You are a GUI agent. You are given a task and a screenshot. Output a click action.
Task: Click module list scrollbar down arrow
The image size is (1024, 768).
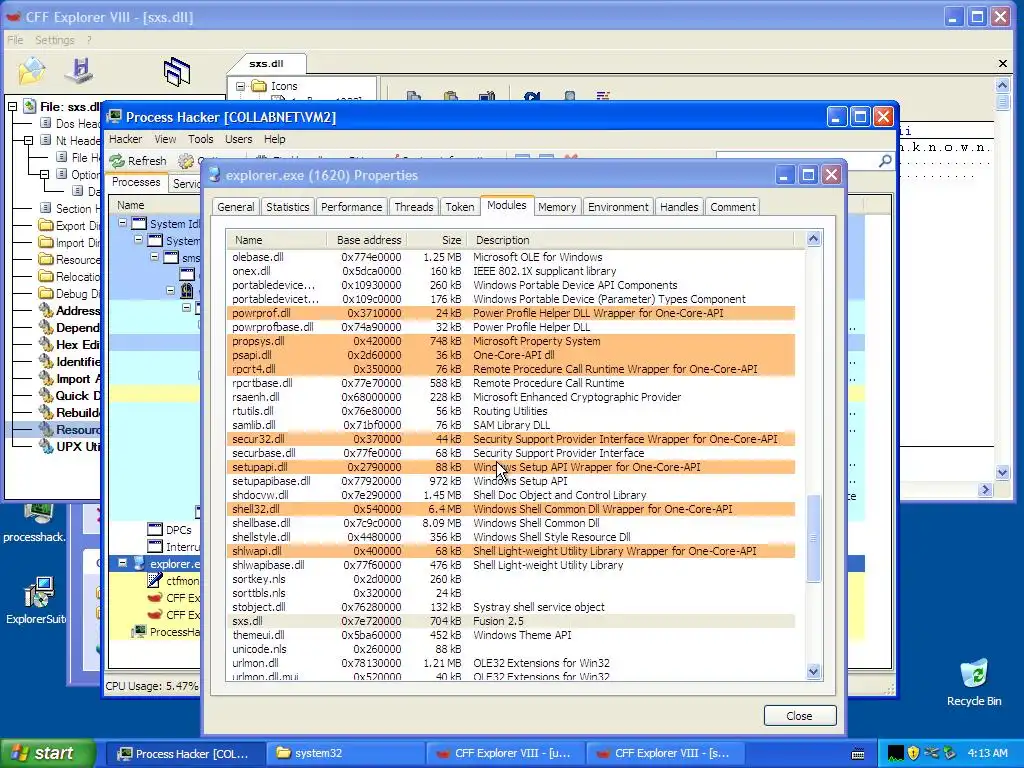coord(813,671)
